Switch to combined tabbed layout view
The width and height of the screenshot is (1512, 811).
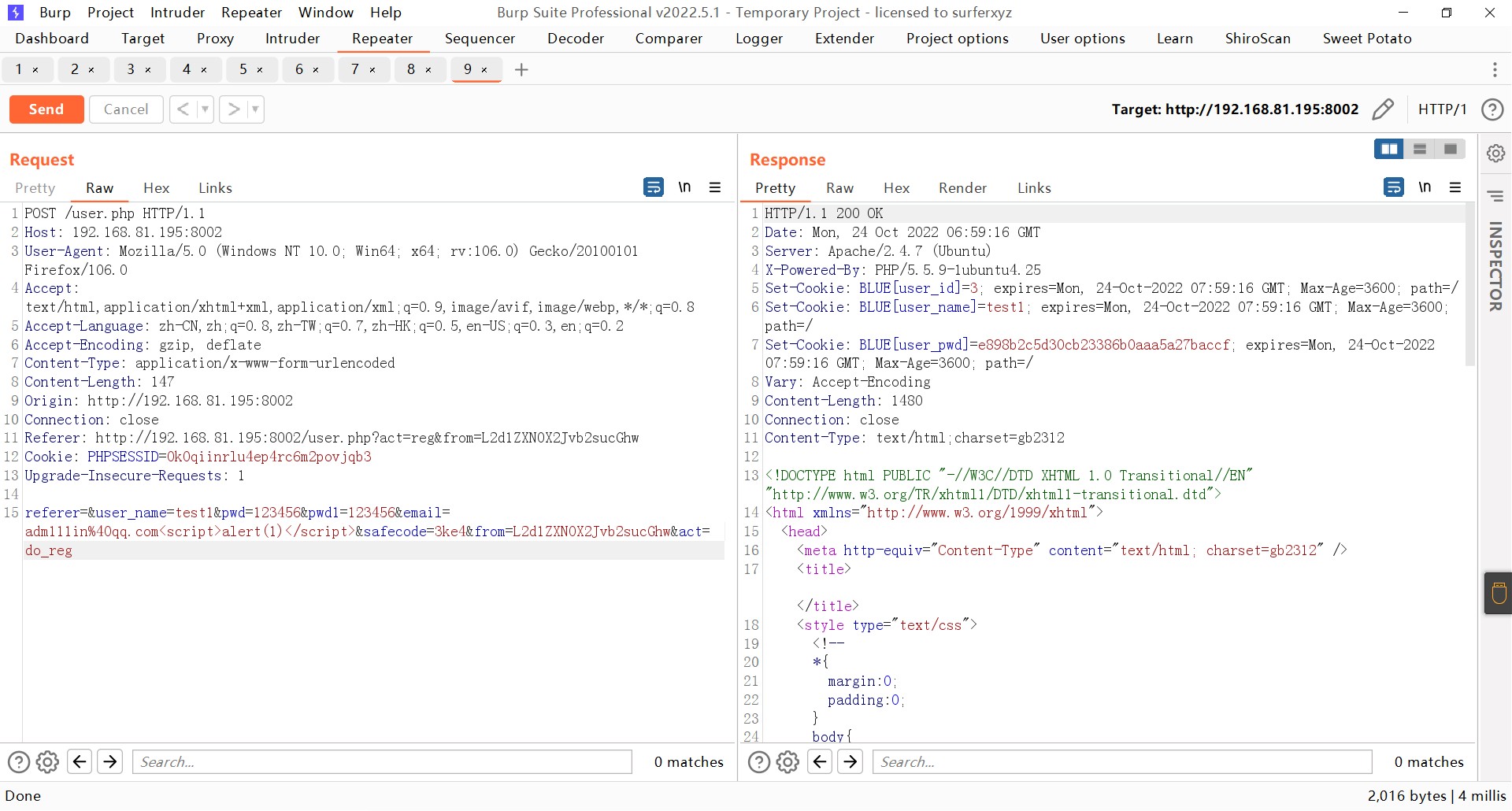1451,149
